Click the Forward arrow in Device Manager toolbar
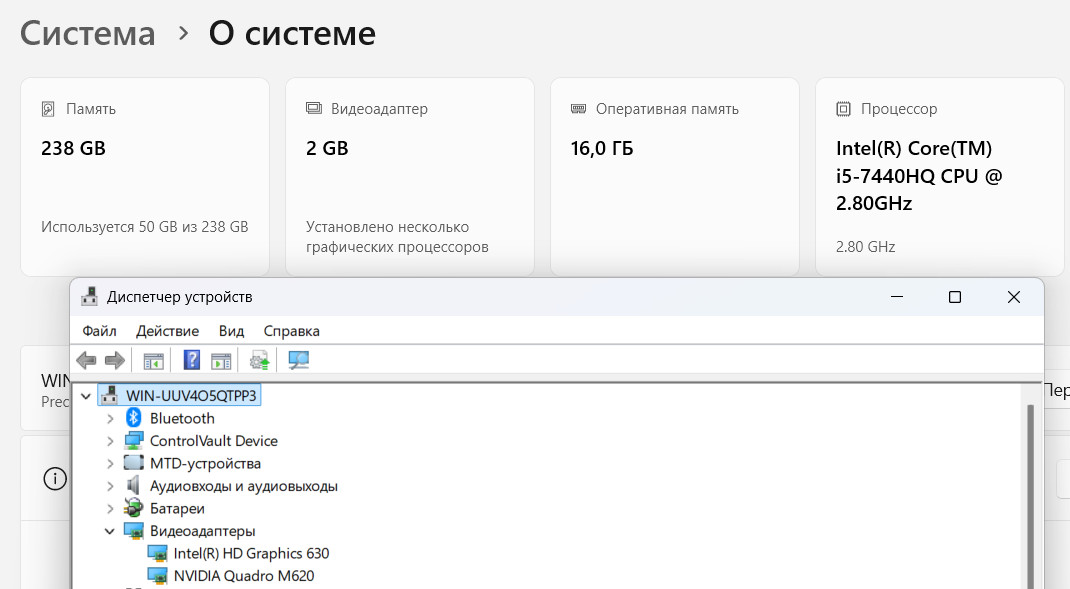1070x589 pixels. point(115,360)
